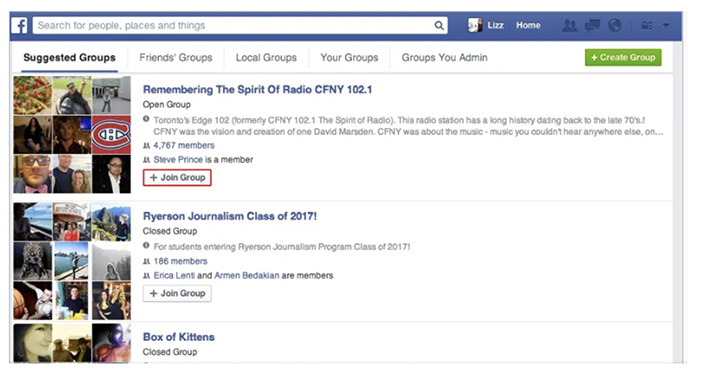Click the 'Open Group' label under CFNY group
The height and width of the screenshot is (380, 706).
(167, 104)
